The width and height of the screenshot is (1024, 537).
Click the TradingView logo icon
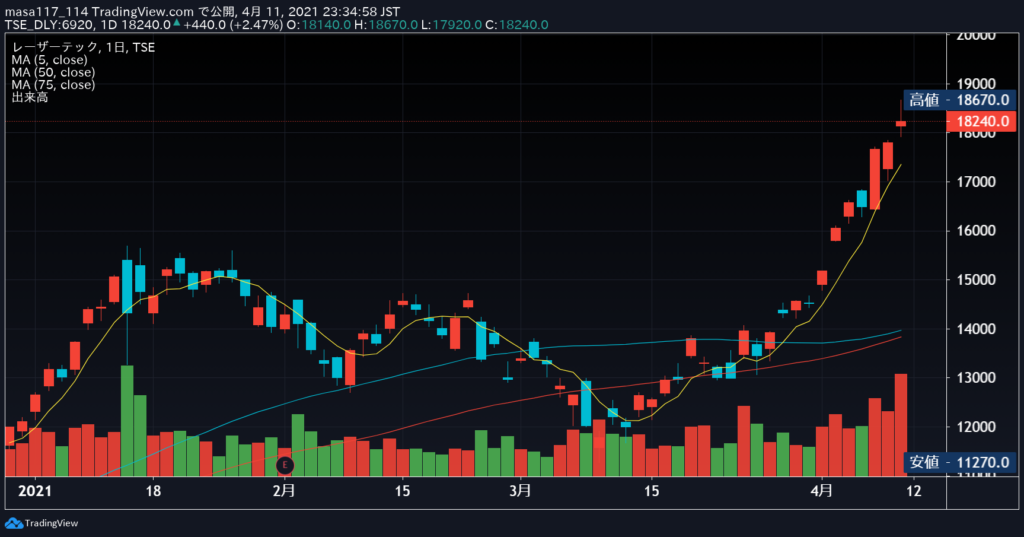13,523
